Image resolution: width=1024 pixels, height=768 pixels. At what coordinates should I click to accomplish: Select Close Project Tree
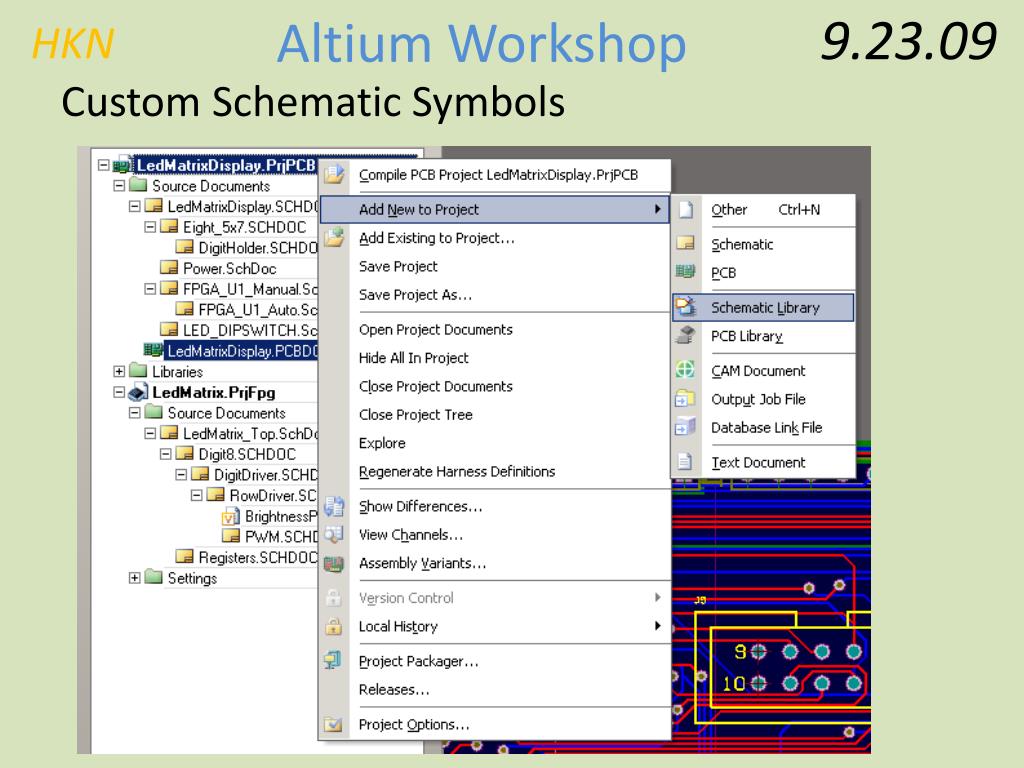point(415,415)
